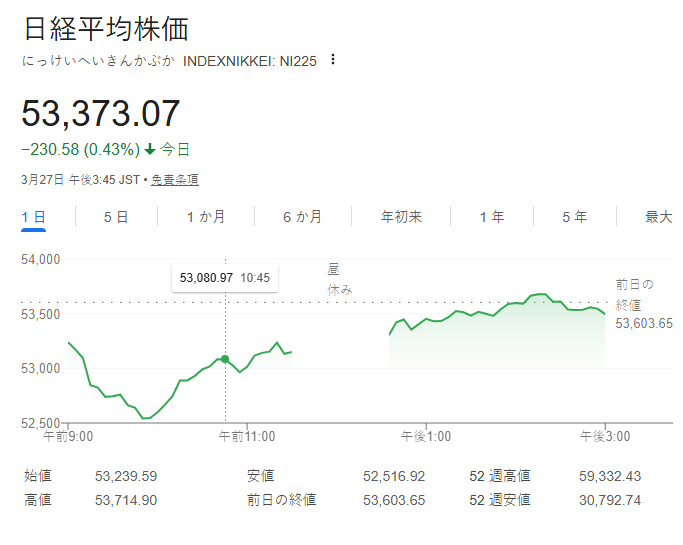The width and height of the screenshot is (683, 545).
Task: Switch to the 年初来 chart range tab
Action: pos(401,217)
